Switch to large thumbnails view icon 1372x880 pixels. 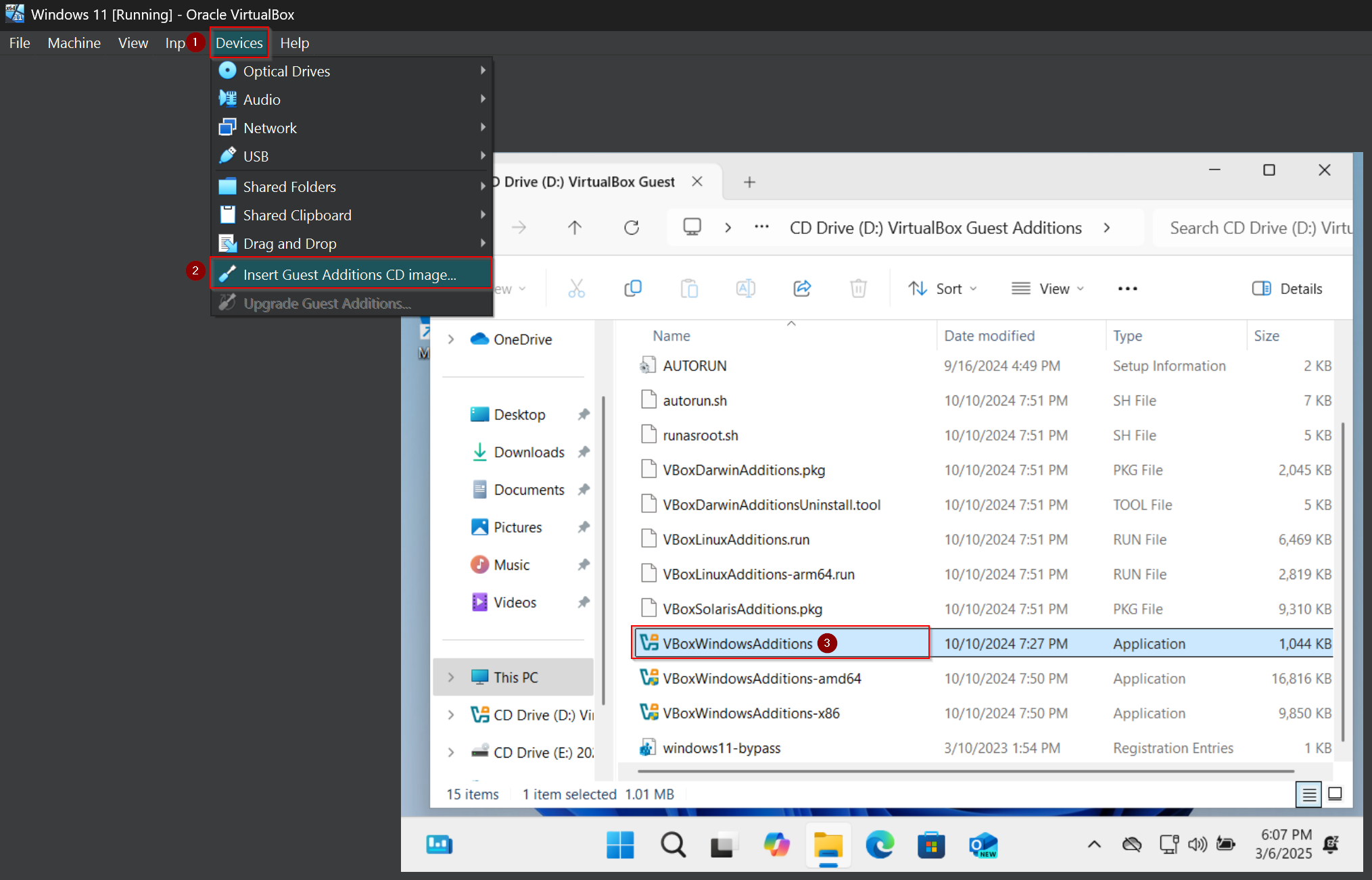tap(1335, 794)
